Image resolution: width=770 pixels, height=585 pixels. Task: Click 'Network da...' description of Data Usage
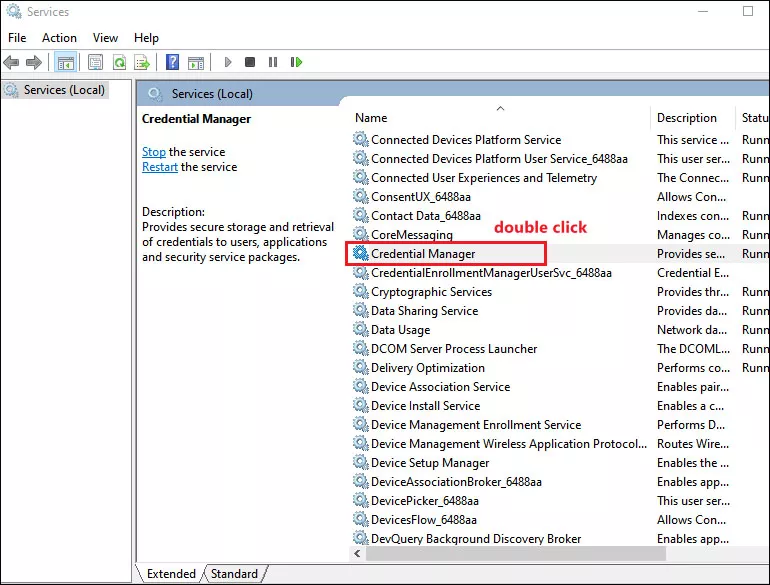point(692,330)
